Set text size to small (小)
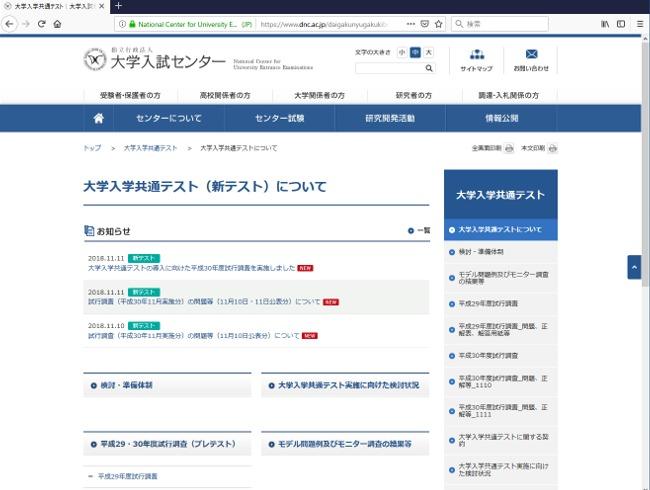Viewport: 650px width, 490px height. point(402,52)
